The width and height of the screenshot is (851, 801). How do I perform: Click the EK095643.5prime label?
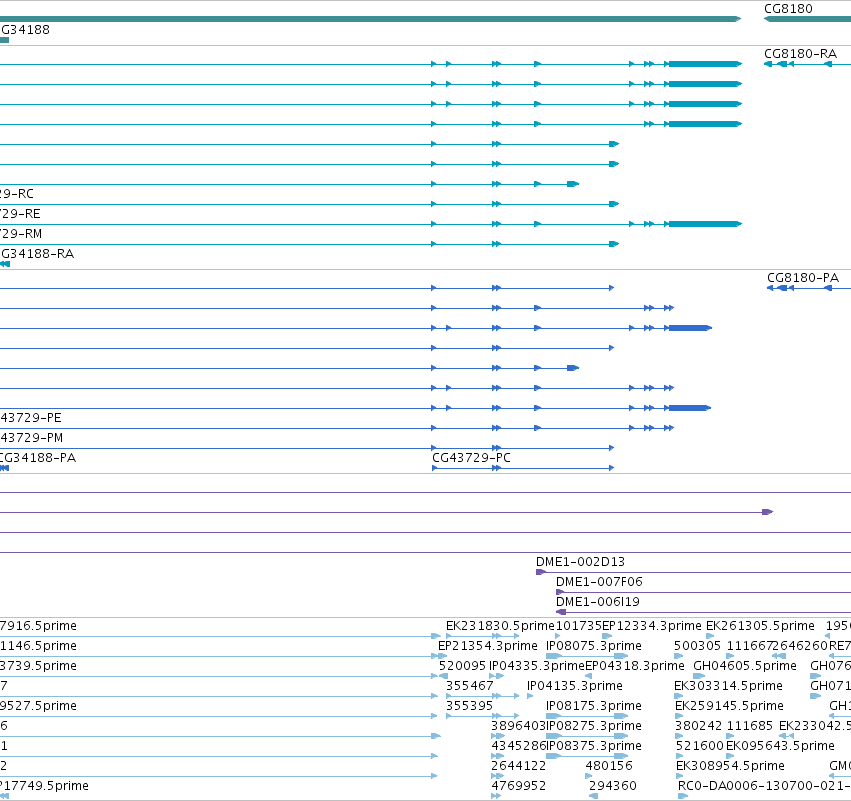pyautogui.click(x=780, y=746)
